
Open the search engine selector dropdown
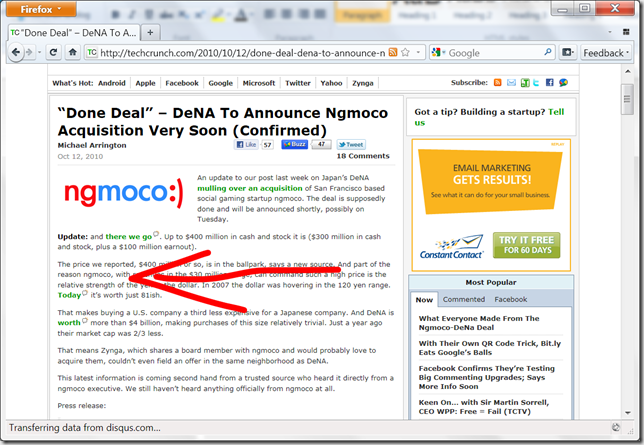[x=437, y=52]
